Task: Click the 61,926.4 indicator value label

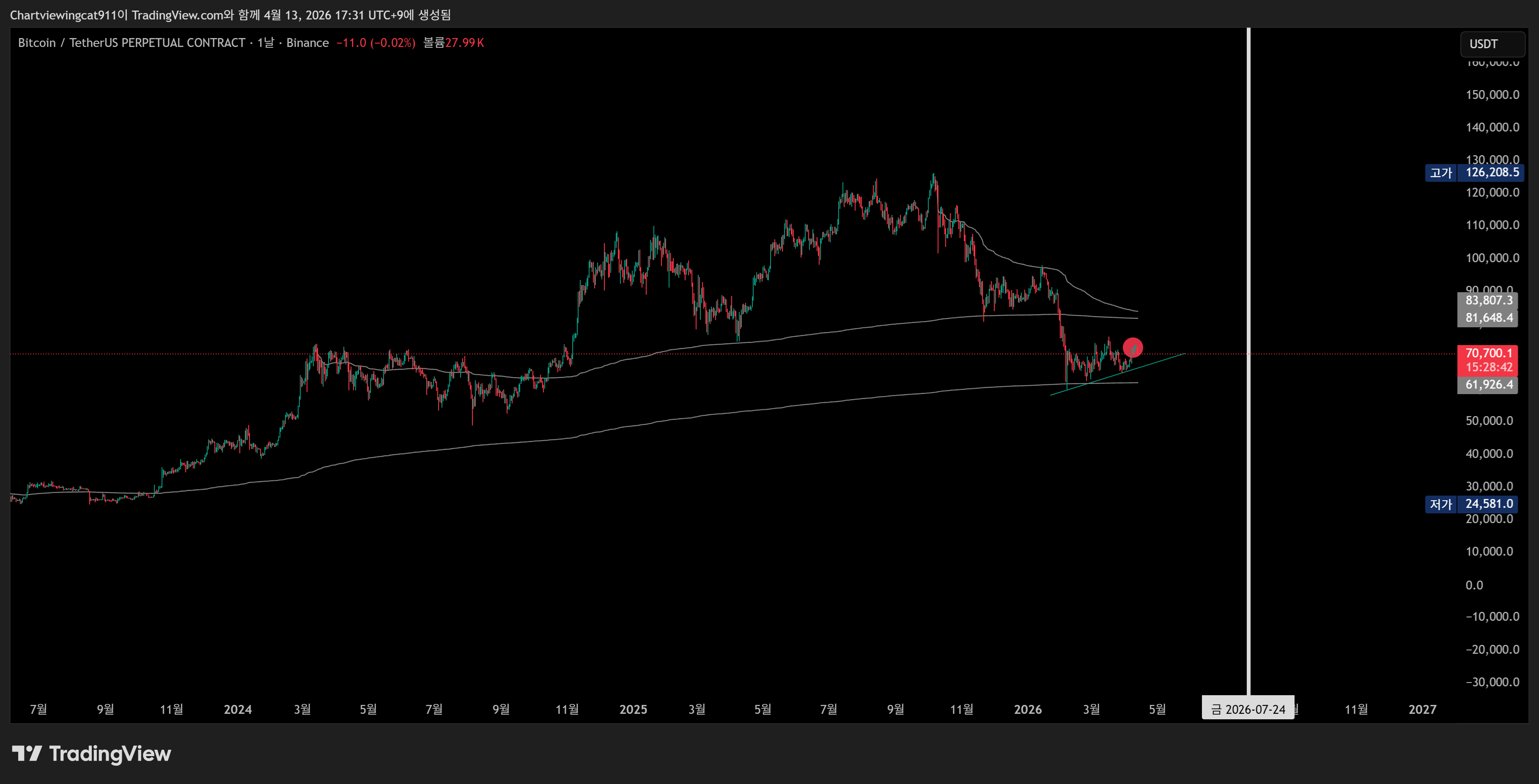Action: click(x=1488, y=385)
